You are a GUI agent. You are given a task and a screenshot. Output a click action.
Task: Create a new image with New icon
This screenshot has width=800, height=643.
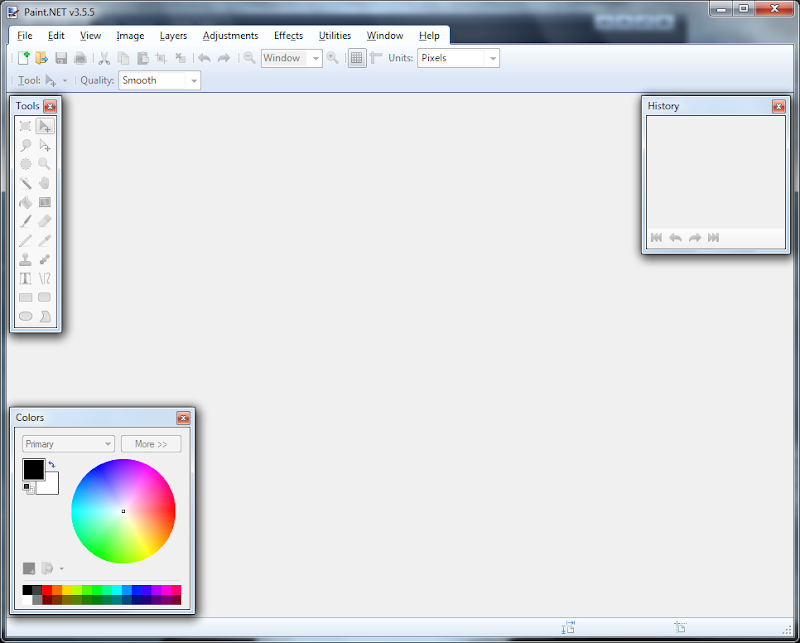(x=24, y=58)
